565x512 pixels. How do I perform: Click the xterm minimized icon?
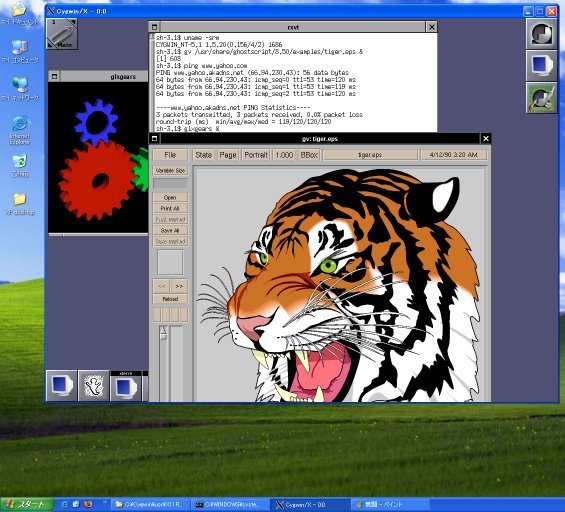[125, 386]
